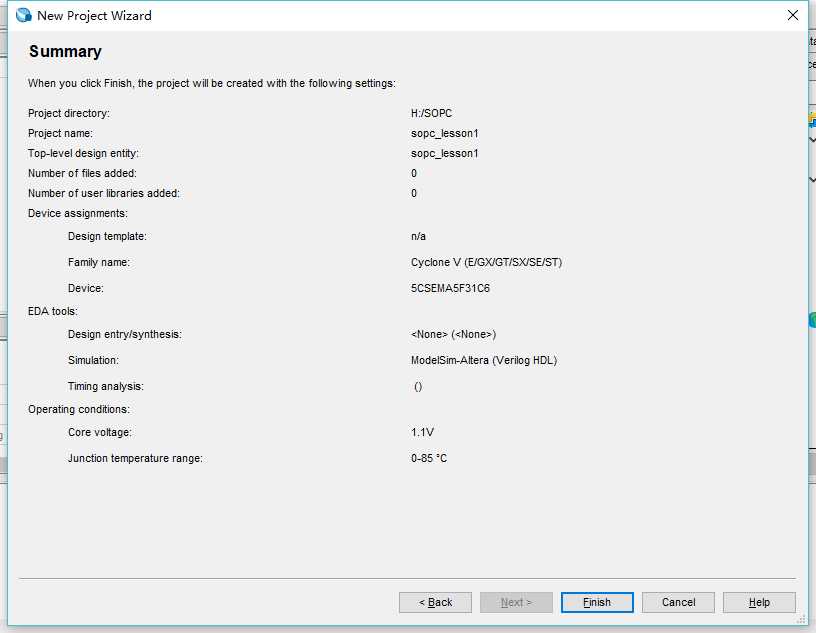Click the device value 5CSEMA5F31C6
Screen dimensions: 816x633
pyautogui.click(x=450, y=288)
